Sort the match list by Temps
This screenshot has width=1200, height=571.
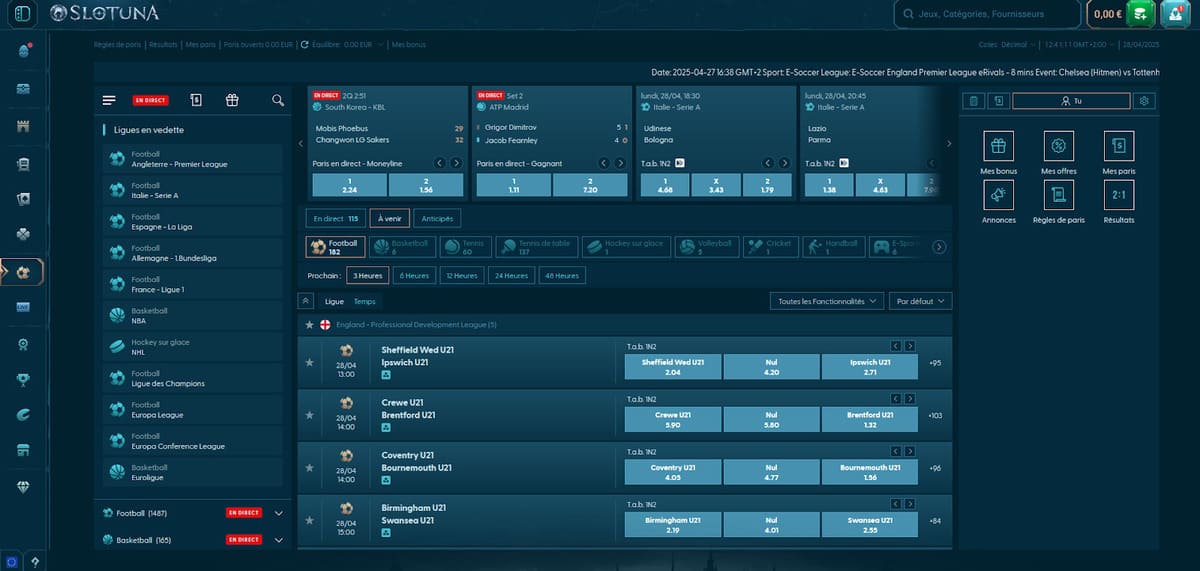tap(365, 301)
